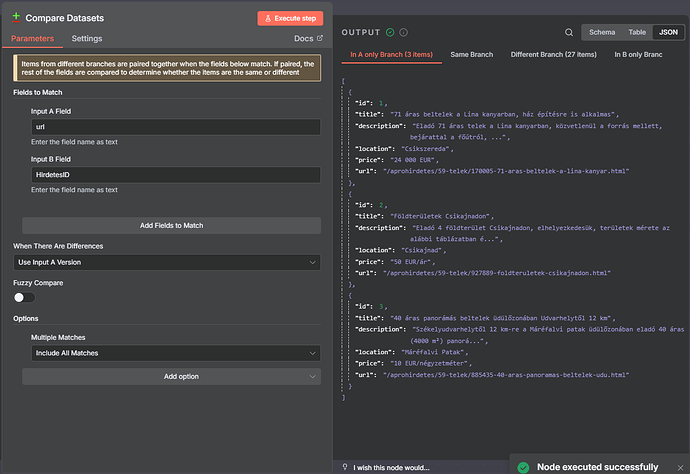Click the Input B Field text box
Screen dimensions: 690x474
click(176, 175)
